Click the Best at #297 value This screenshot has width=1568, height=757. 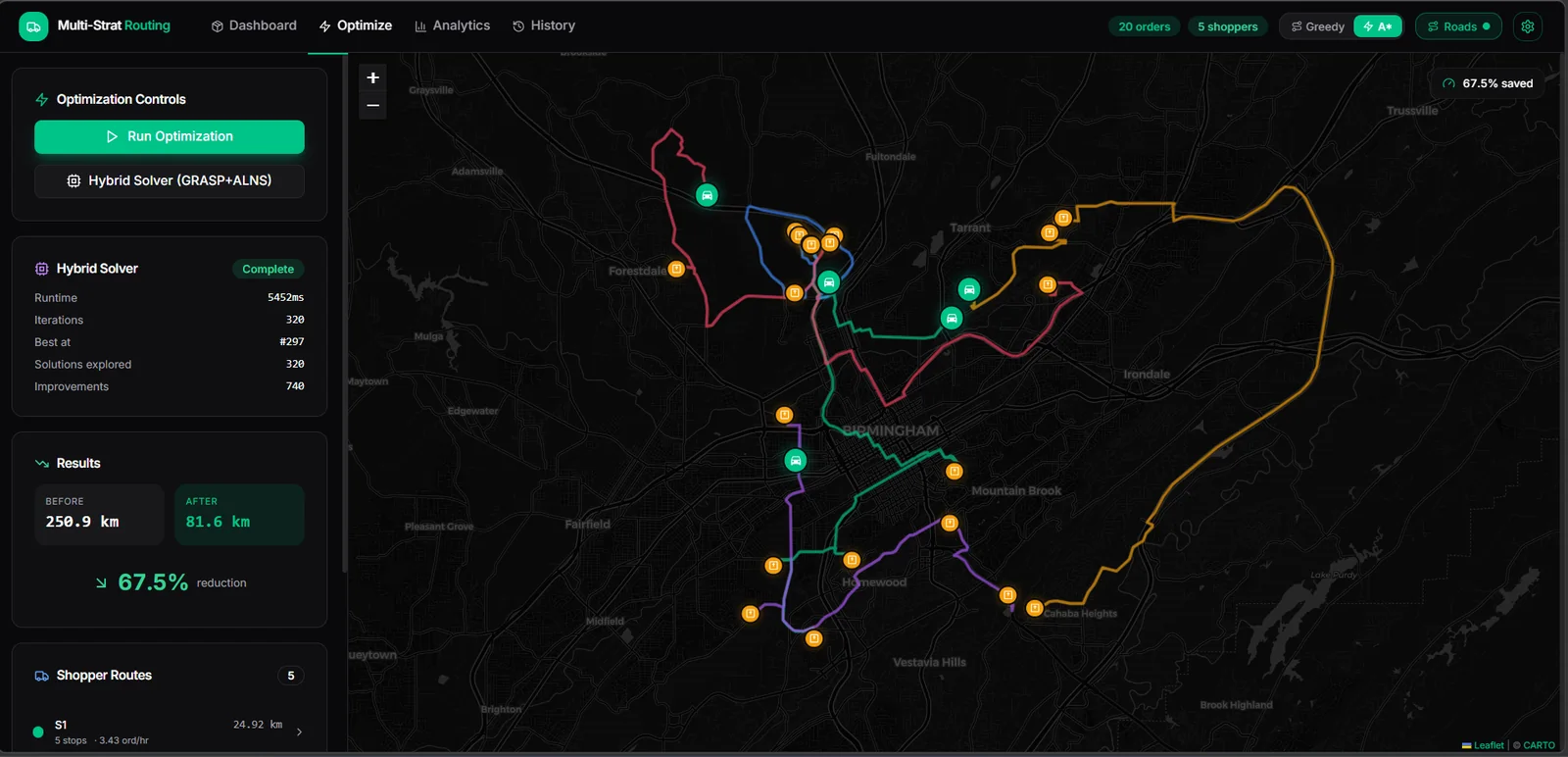click(x=292, y=342)
